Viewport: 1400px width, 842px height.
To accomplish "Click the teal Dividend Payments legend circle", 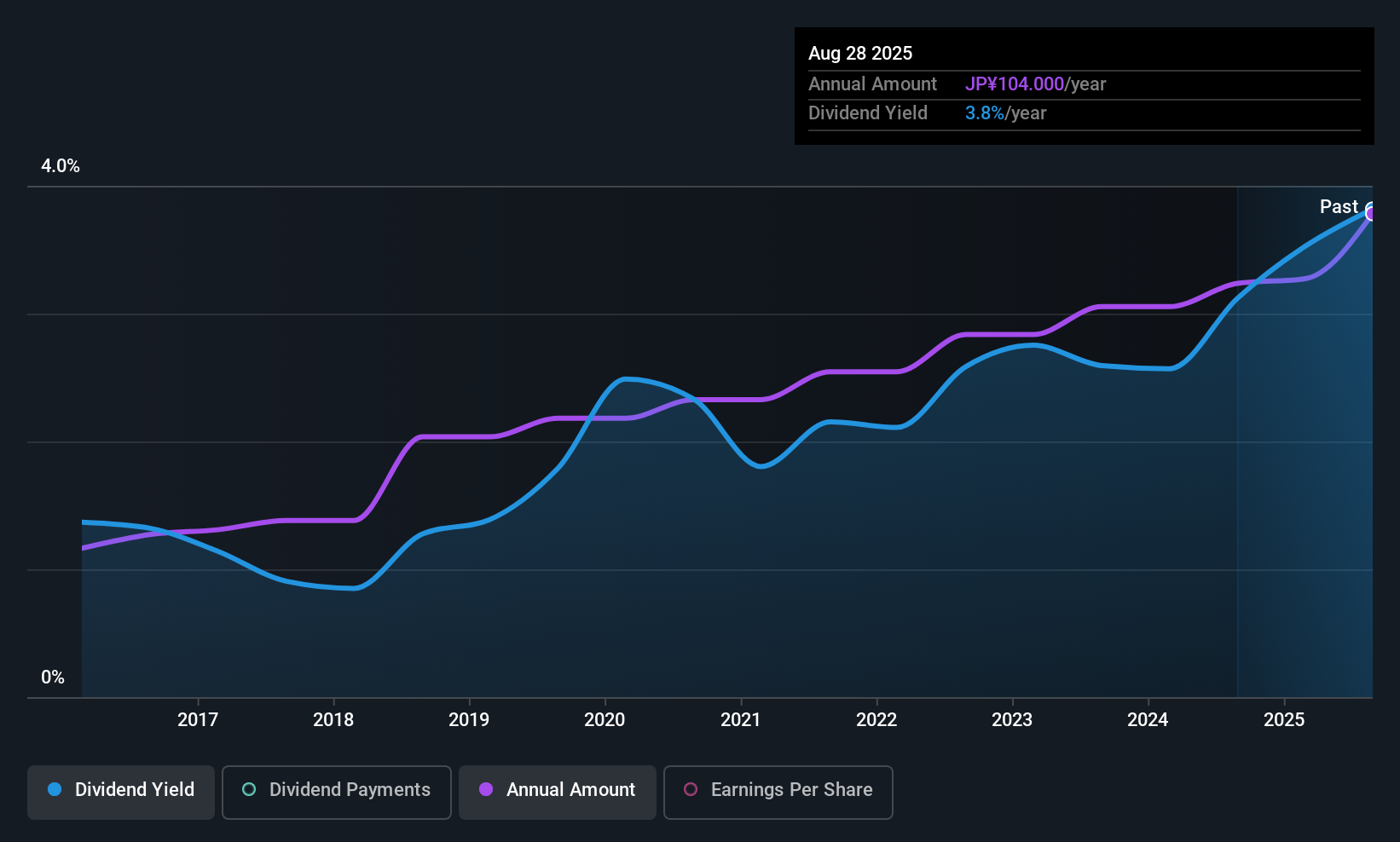I will (x=249, y=789).
